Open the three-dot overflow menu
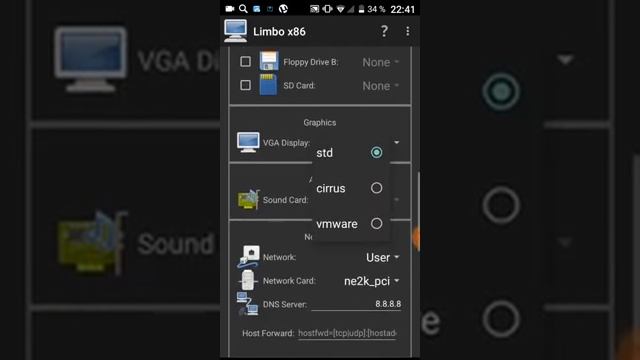 point(407,31)
